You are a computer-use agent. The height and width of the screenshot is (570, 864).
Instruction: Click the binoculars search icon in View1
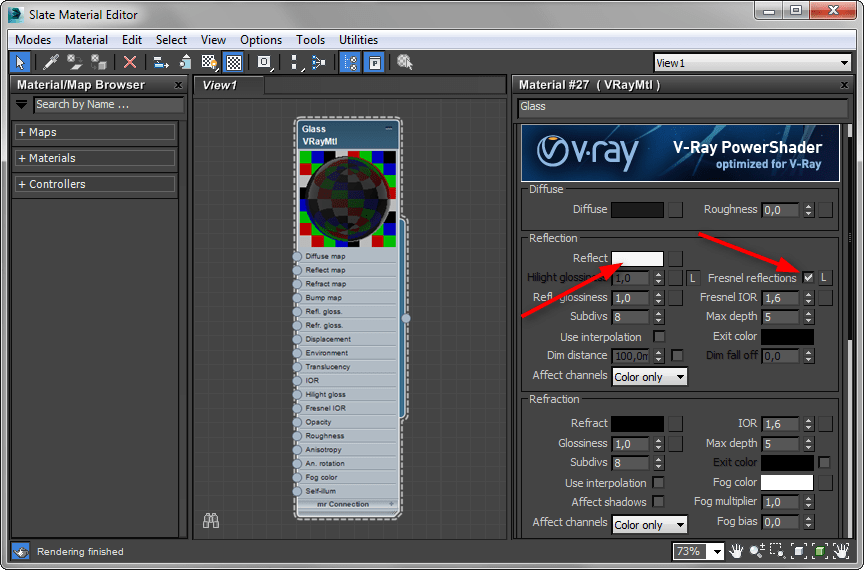[211, 520]
